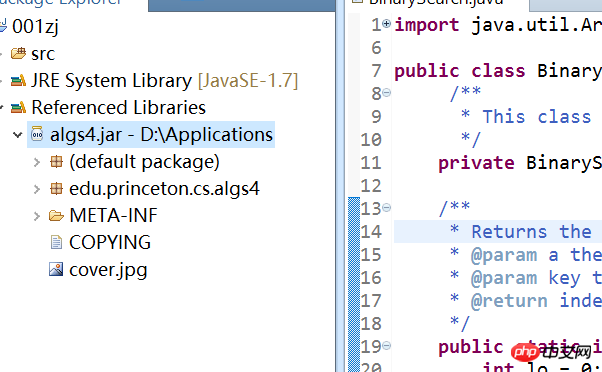Click '* This class' comment on line 9

[526, 117]
